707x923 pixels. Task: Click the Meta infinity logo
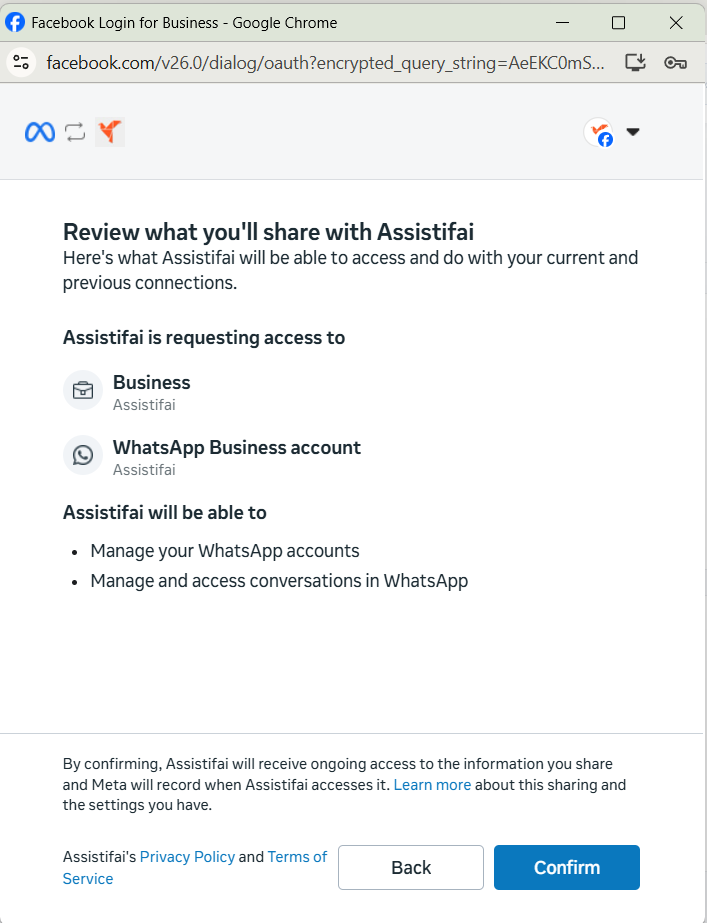(x=39, y=132)
